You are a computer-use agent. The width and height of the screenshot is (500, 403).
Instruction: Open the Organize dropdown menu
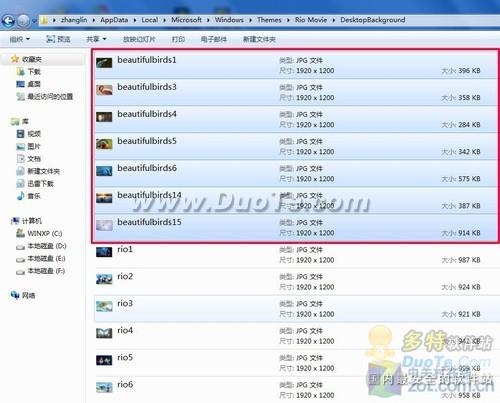coord(20,39)
